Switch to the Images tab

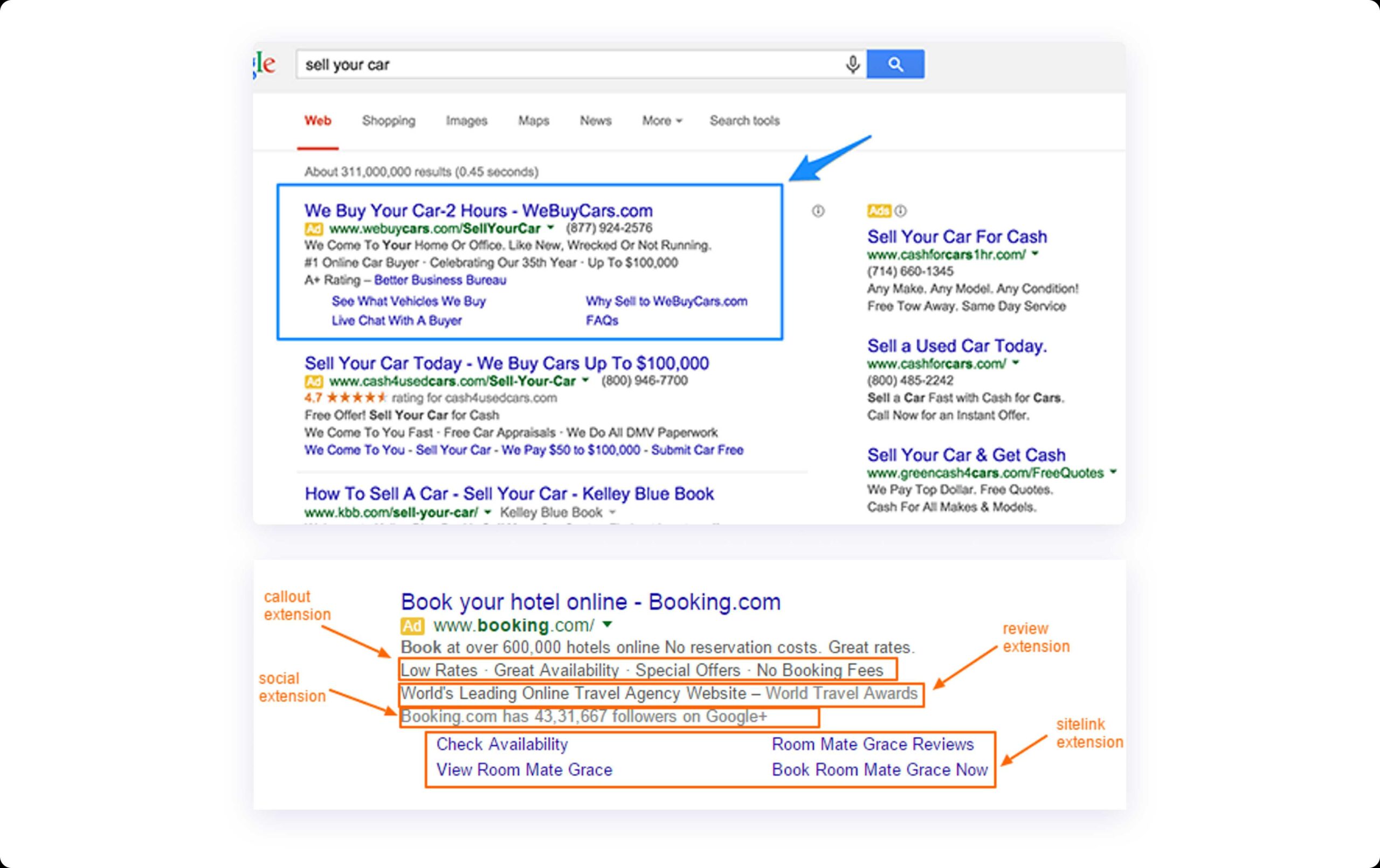click(466, 121)
